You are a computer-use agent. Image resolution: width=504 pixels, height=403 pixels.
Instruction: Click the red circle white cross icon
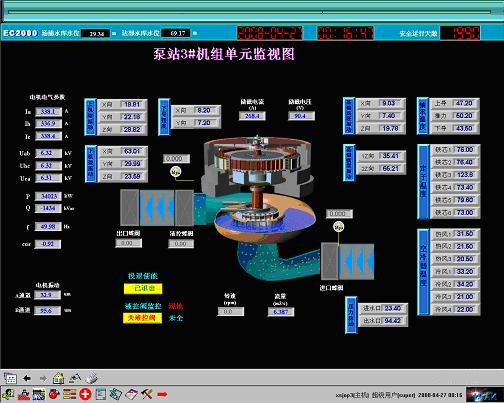click(x=85, y=394)
